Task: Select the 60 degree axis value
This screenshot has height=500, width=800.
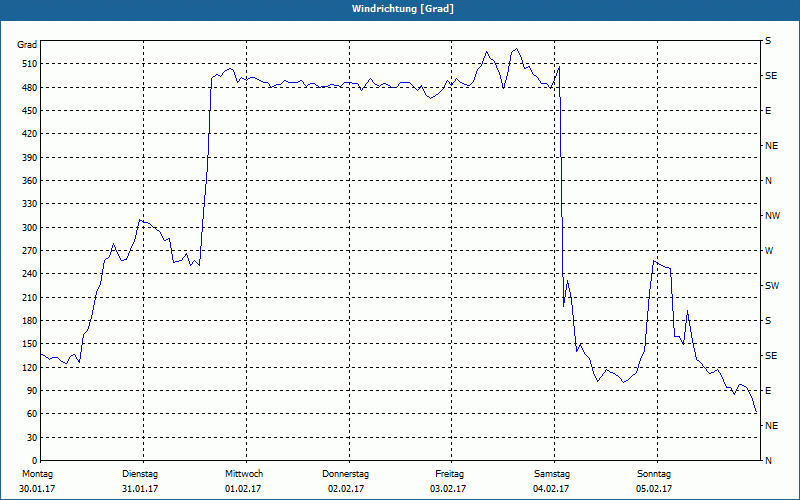Action: click(31, 414)
